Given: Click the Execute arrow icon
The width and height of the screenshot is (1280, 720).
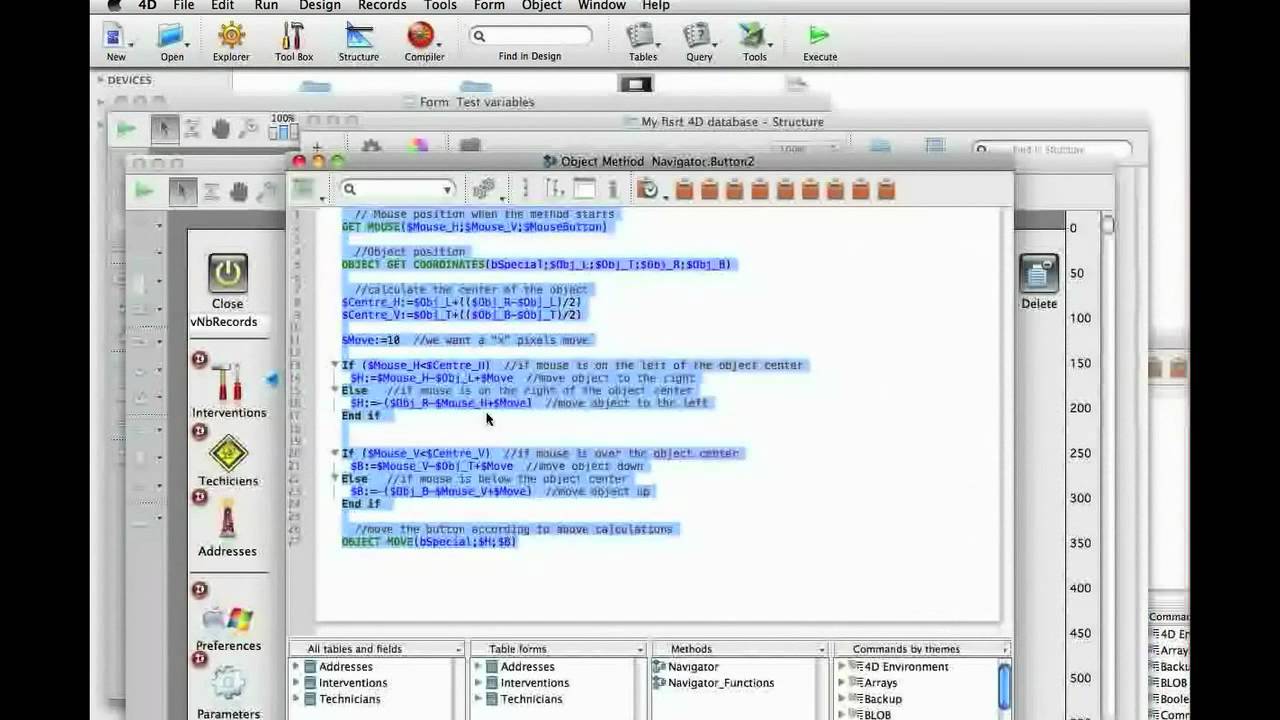Looking at the screenshot, I should click(819, 36).
